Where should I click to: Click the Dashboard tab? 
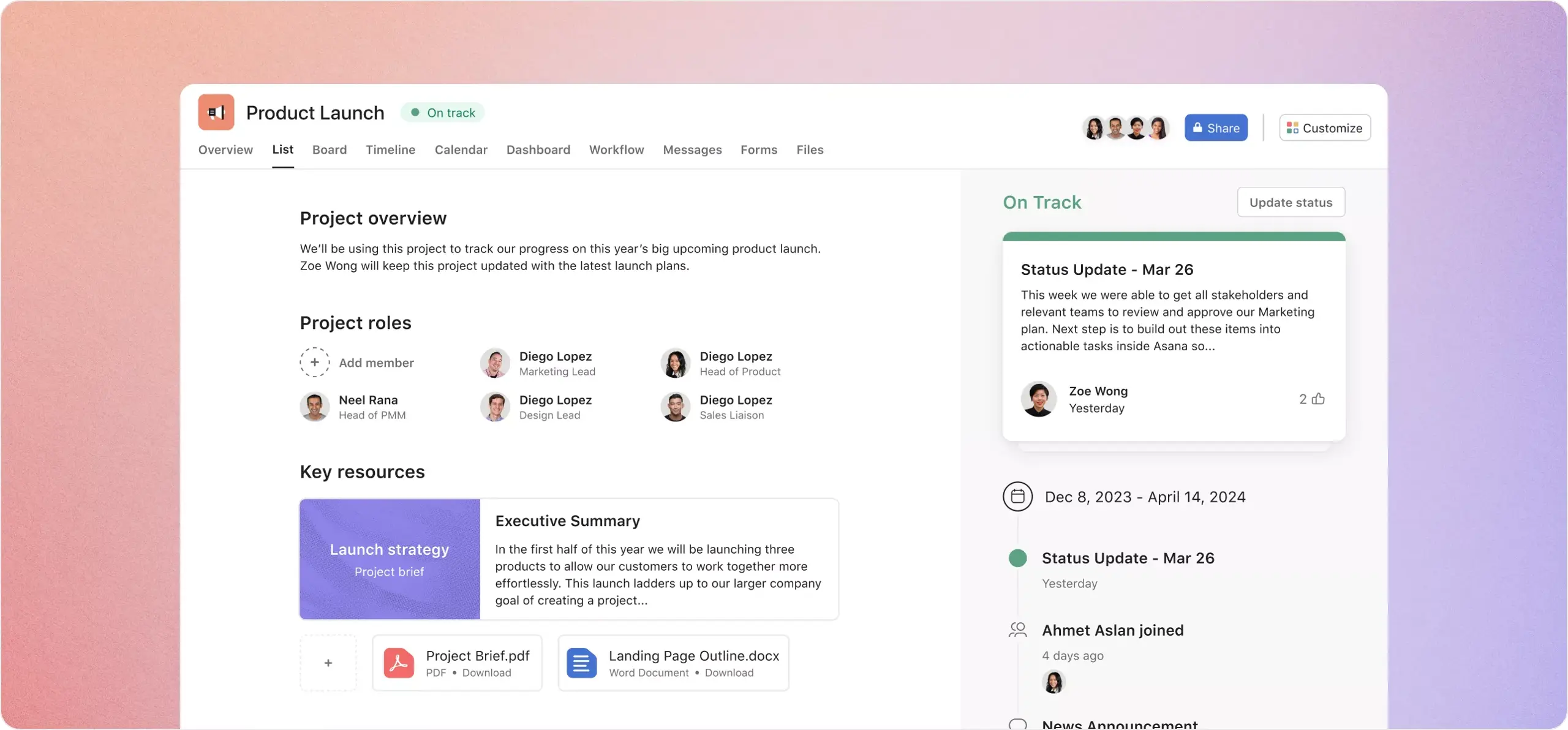539,150
